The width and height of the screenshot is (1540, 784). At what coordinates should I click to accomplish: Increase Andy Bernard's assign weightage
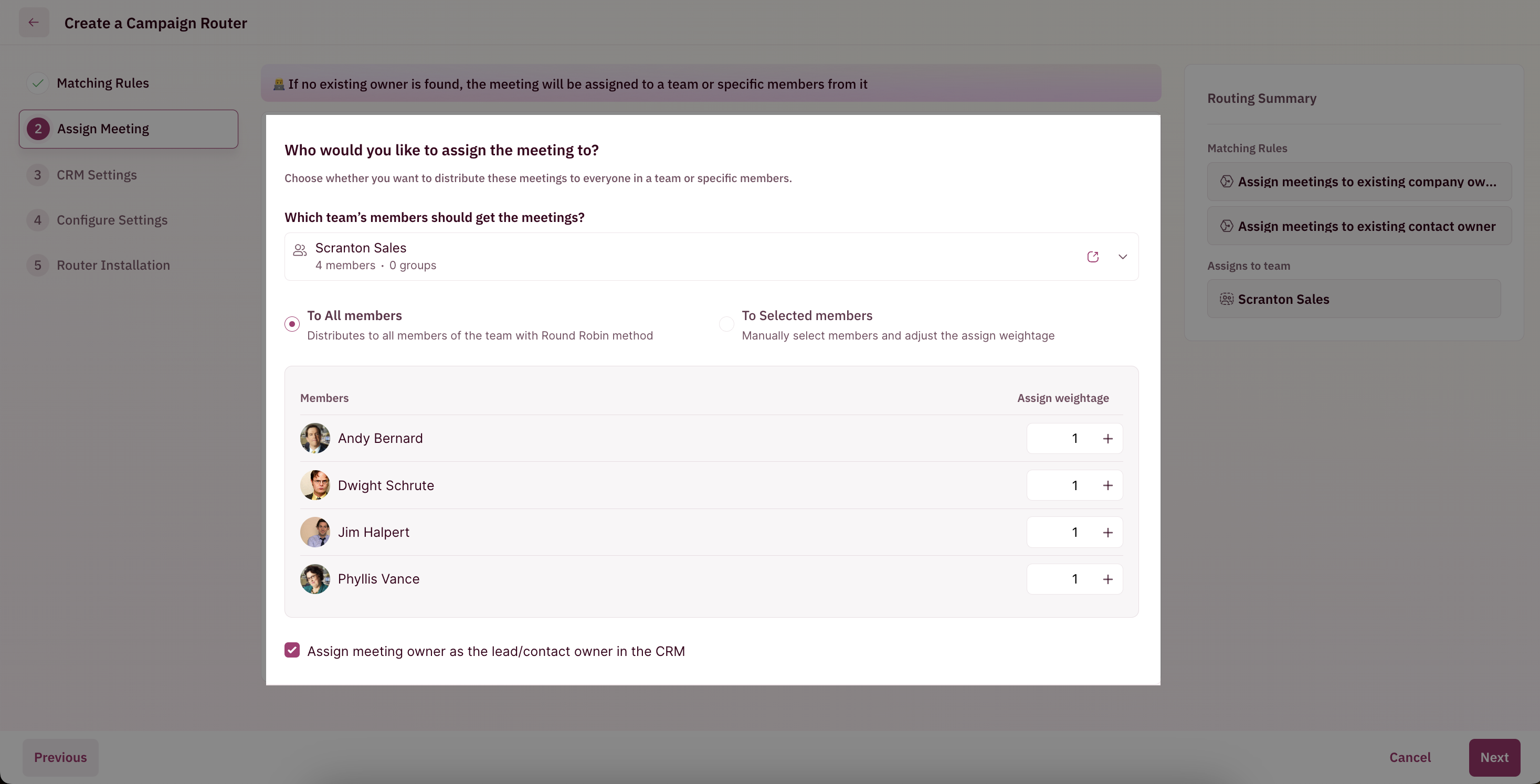tap(1107, 439)
